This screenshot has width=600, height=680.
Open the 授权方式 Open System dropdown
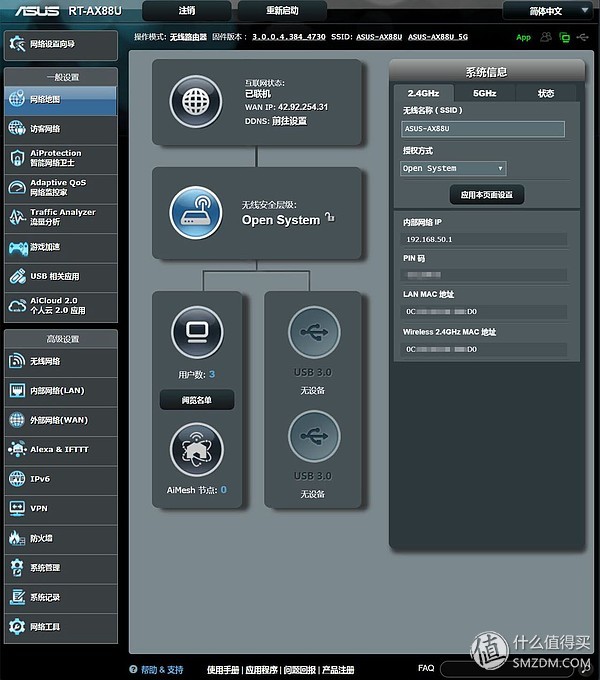(453, 168)
